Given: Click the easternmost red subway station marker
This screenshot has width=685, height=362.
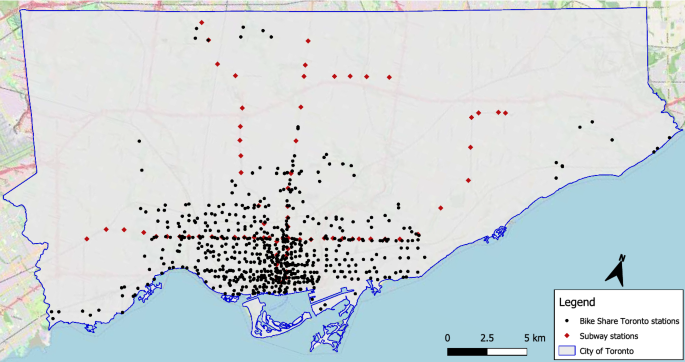Looking at the screenshot, I should pos(505,113).
